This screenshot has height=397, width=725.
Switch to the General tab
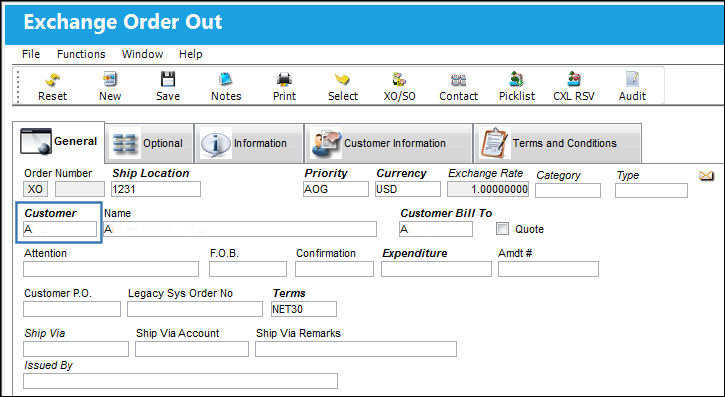59,142
